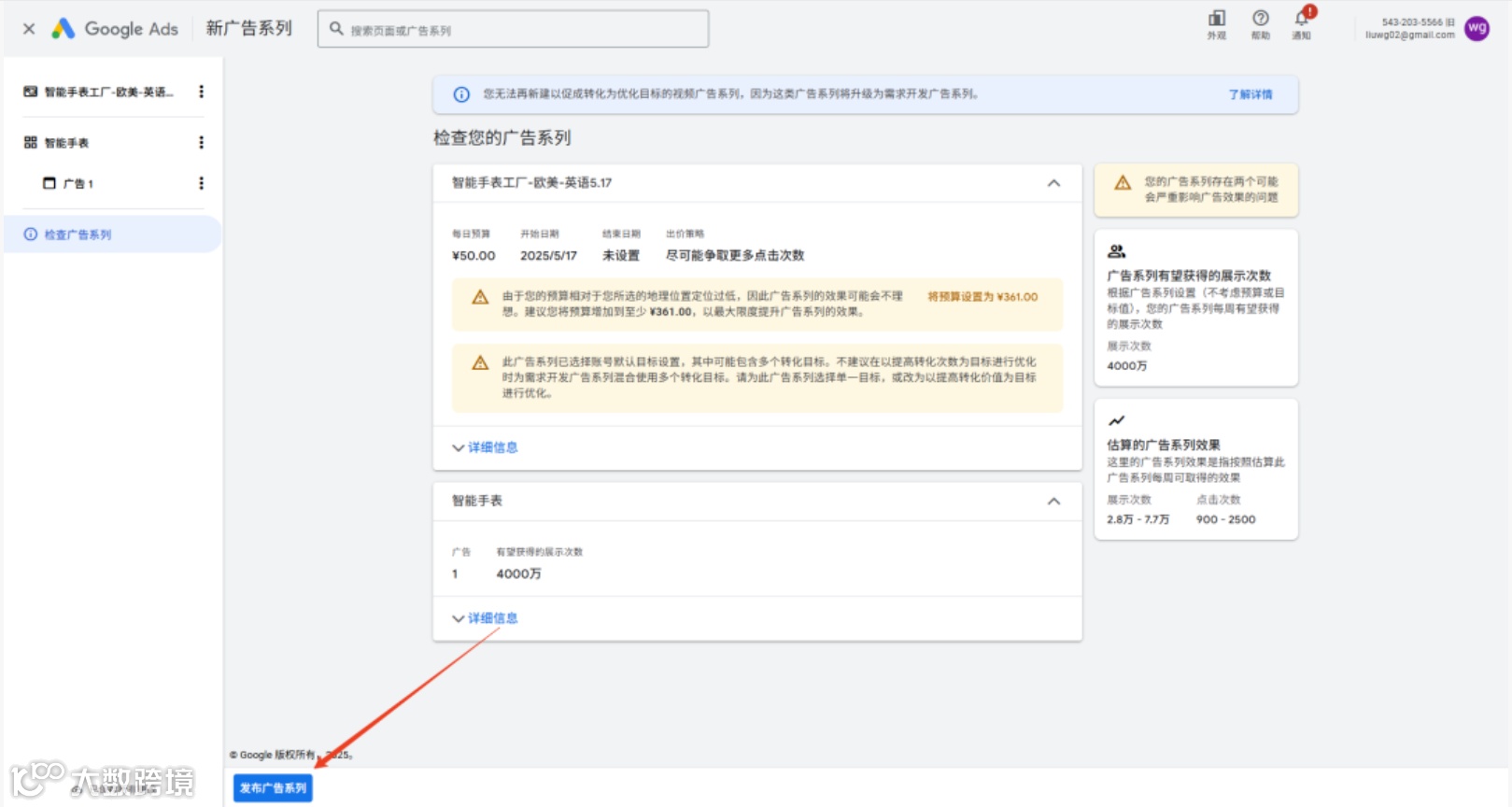Image resolution: width=1512 pixels, height=807 pixels.
Task: Click the info icon in blue banner
Action: pyautogui.click(x=461, y=94)
